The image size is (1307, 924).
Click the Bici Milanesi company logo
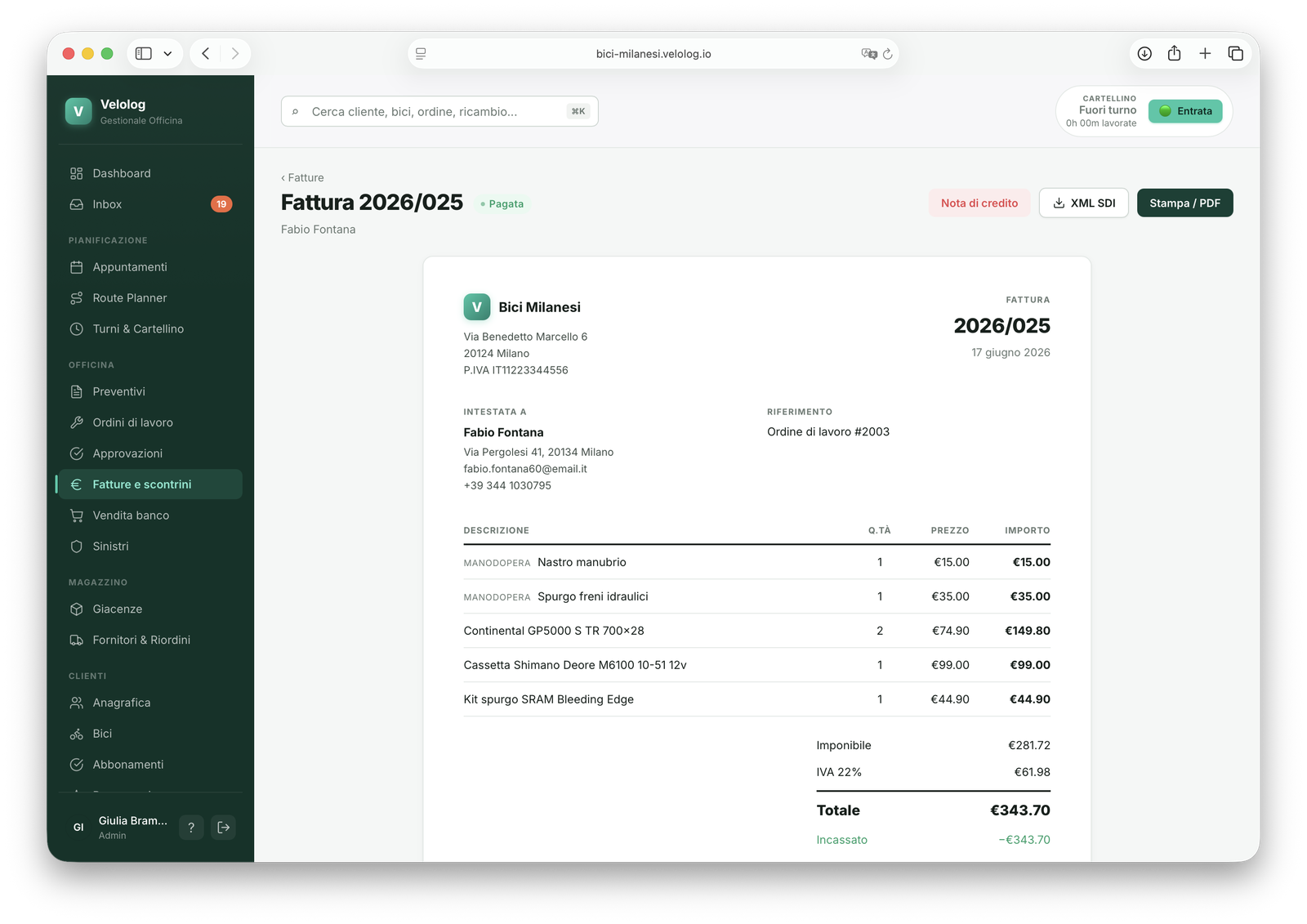477,307
